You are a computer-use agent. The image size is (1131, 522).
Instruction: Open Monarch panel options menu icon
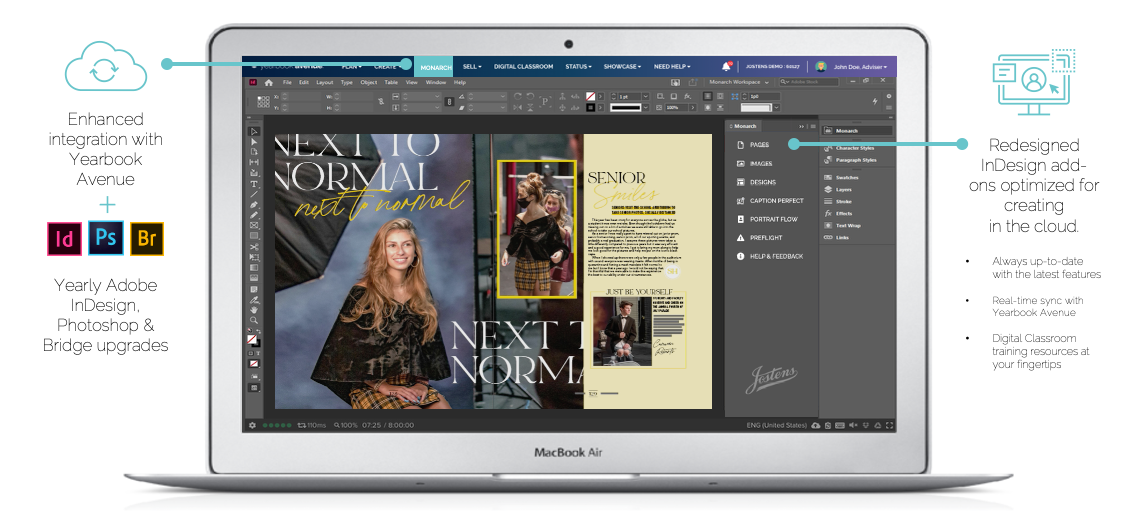click(813, 126)
